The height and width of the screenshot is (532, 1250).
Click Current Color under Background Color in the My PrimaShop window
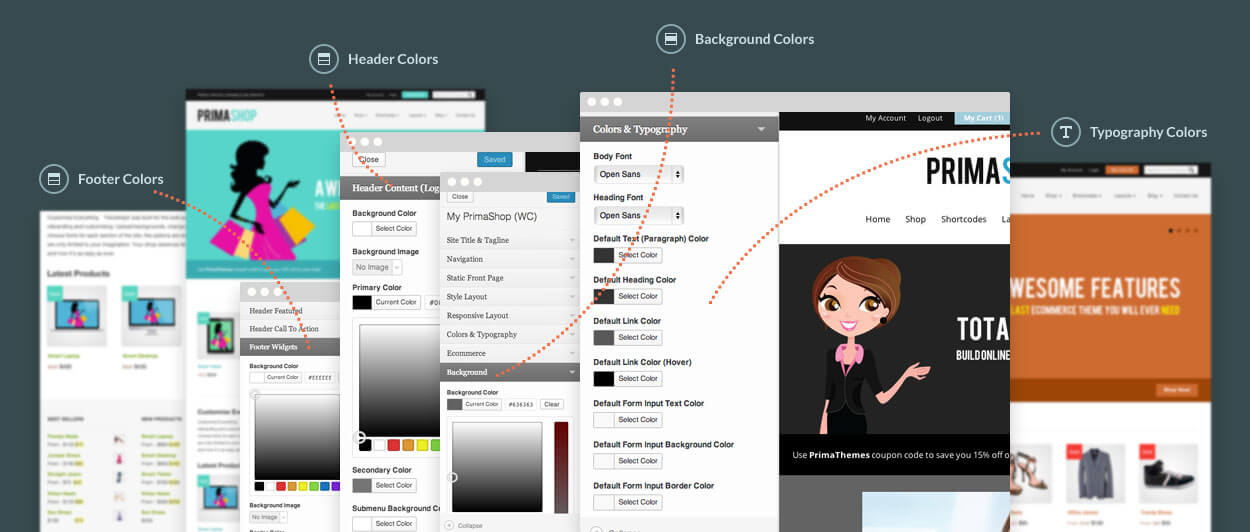click(482, 405)
